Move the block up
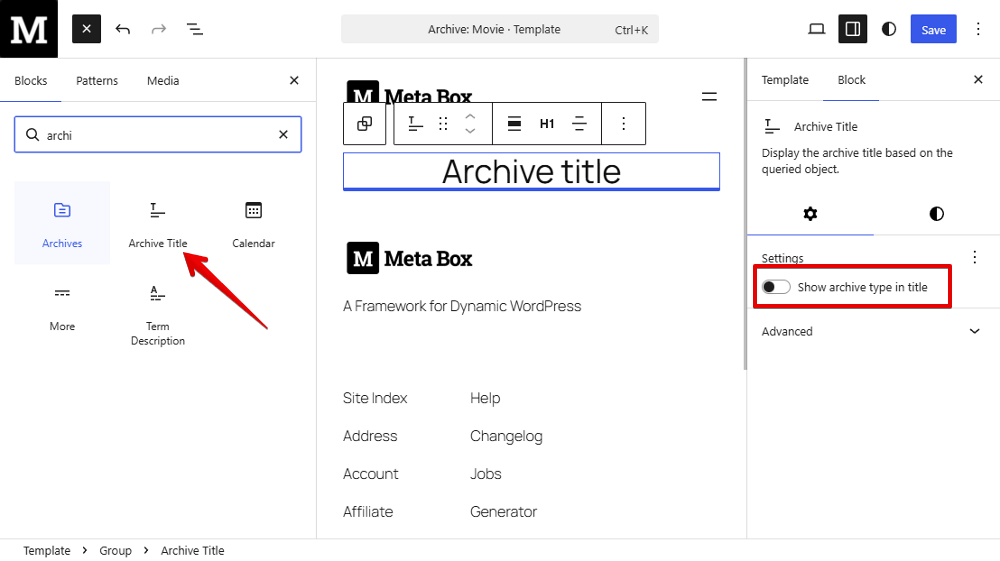The height and width of the screenshot is (561, 1000). pos(470,116)
